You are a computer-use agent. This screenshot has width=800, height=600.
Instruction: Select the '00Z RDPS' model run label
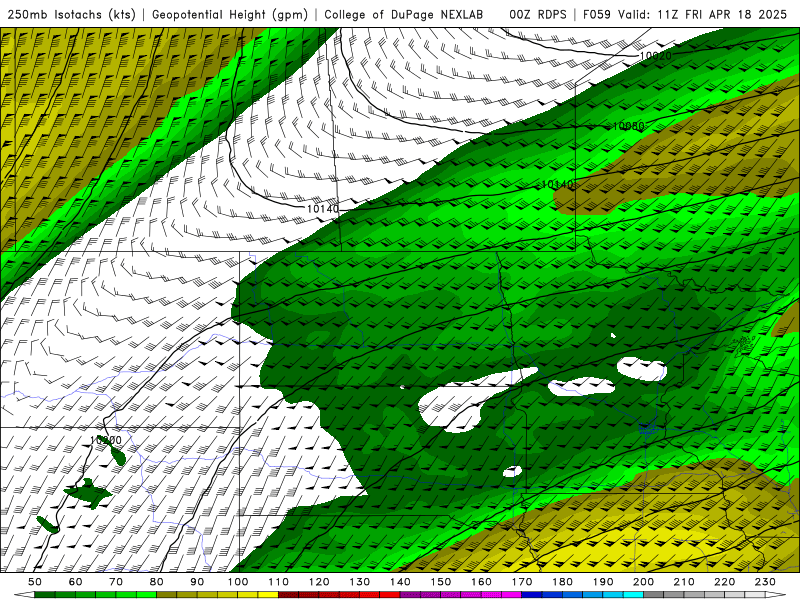click(538, 15)
